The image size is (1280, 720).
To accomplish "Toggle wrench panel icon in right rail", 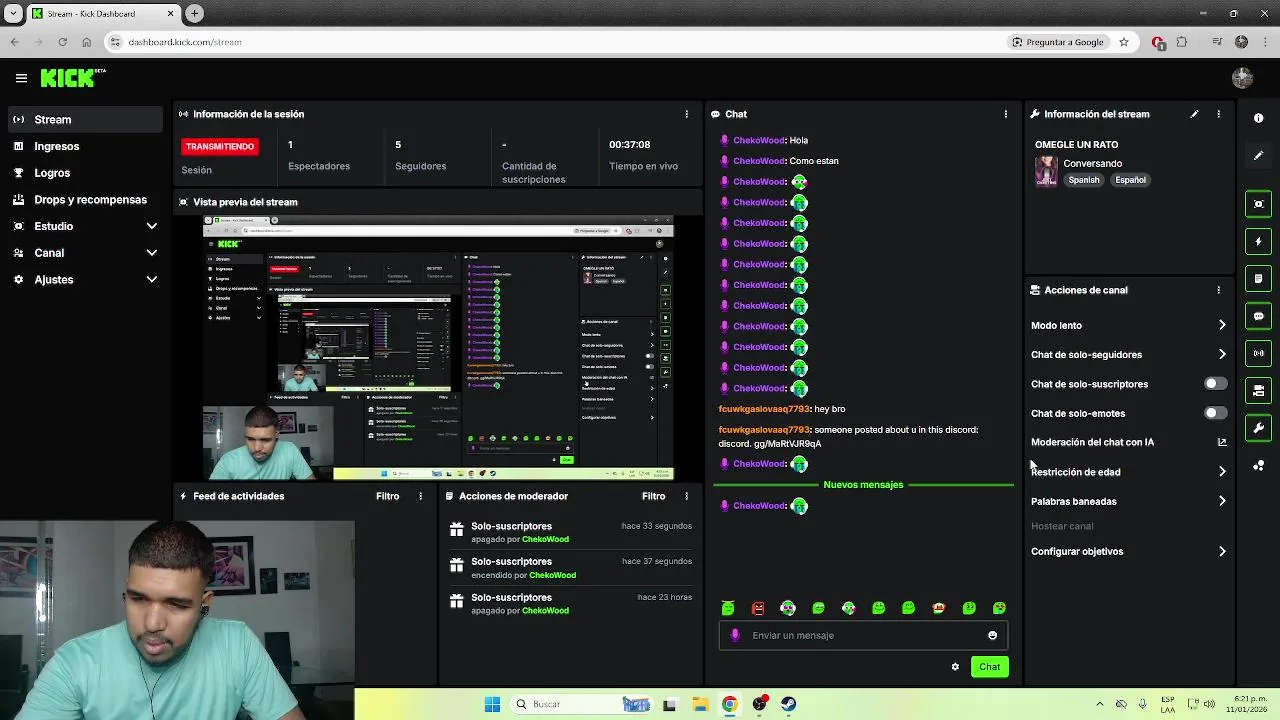I will (1258, 428).
